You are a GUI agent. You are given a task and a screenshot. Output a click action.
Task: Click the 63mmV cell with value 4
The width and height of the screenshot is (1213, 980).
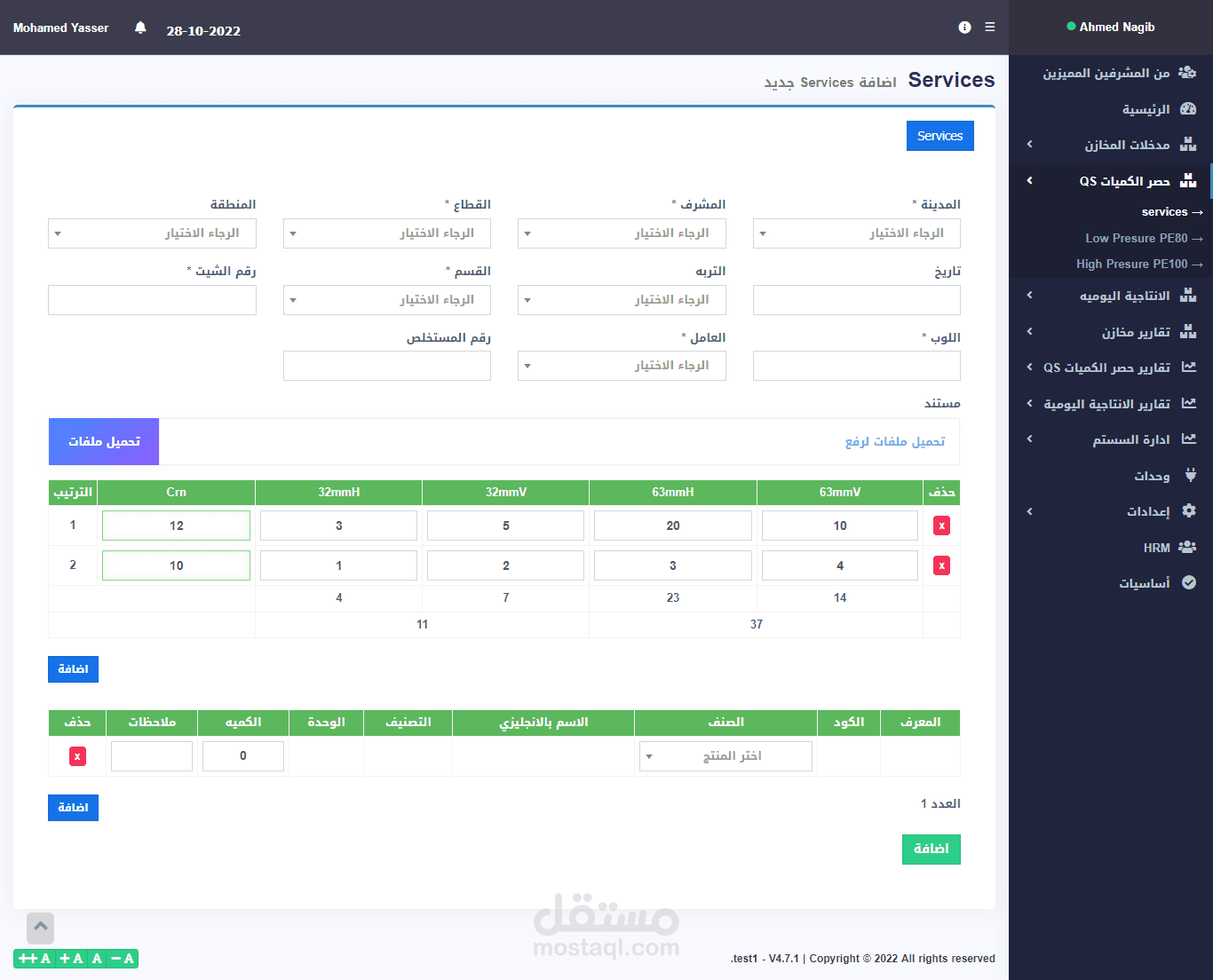coord(840,565)
